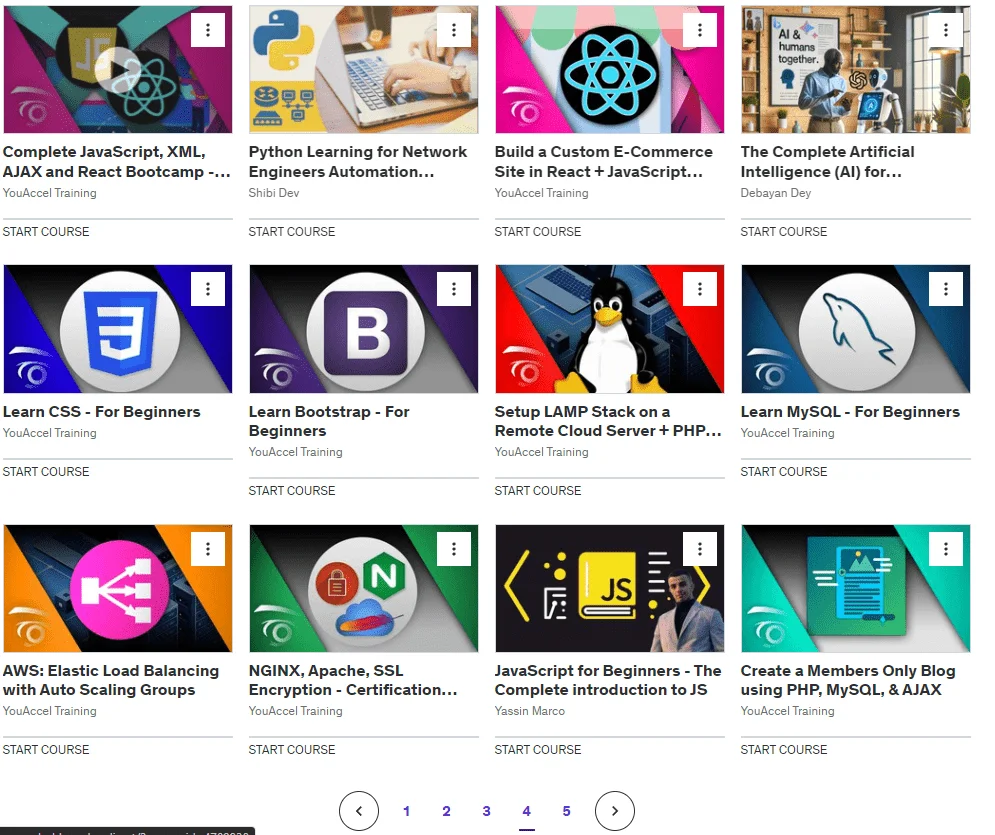Click YouAccel Training under Learn MySQL
This screenshot has height=835, width=995.
click(x=787, y=433)
